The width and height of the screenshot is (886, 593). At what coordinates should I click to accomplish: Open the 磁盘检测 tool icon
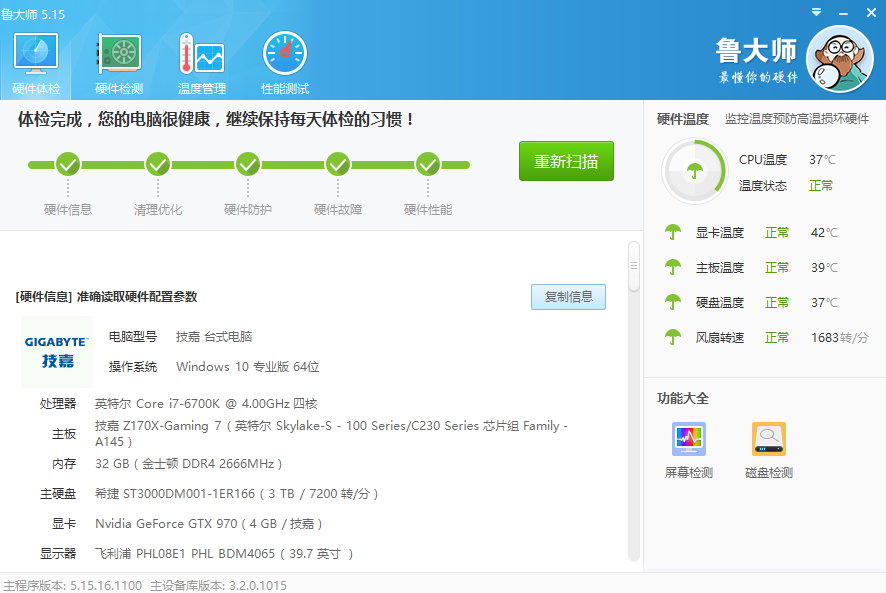(x=768, y=439)
